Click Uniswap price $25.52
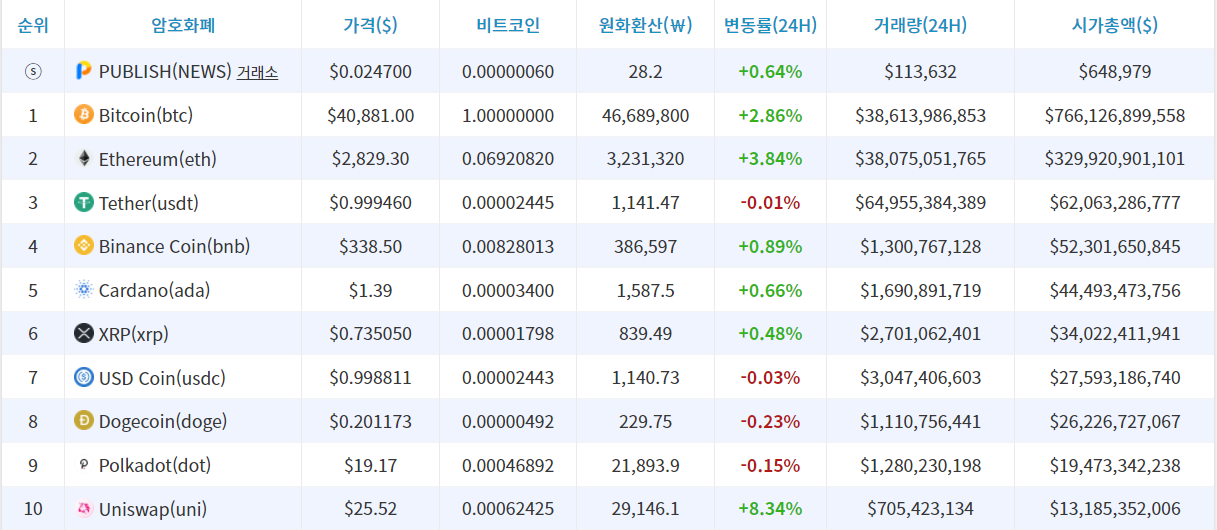Image resolution: width=1217 pixels, height=530 pixels. pos(371,509)
